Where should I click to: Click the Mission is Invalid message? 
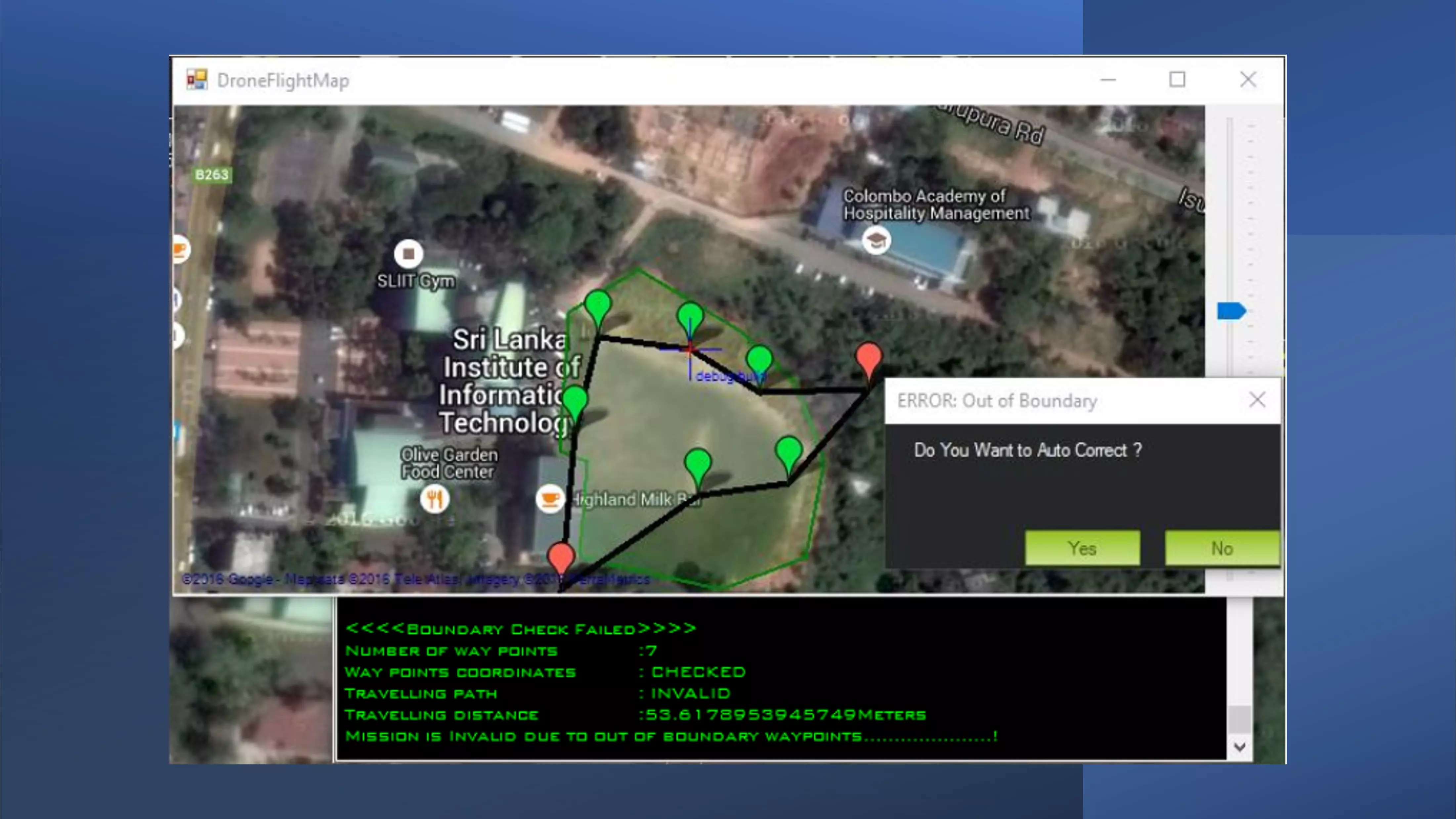tap(671, 736)
